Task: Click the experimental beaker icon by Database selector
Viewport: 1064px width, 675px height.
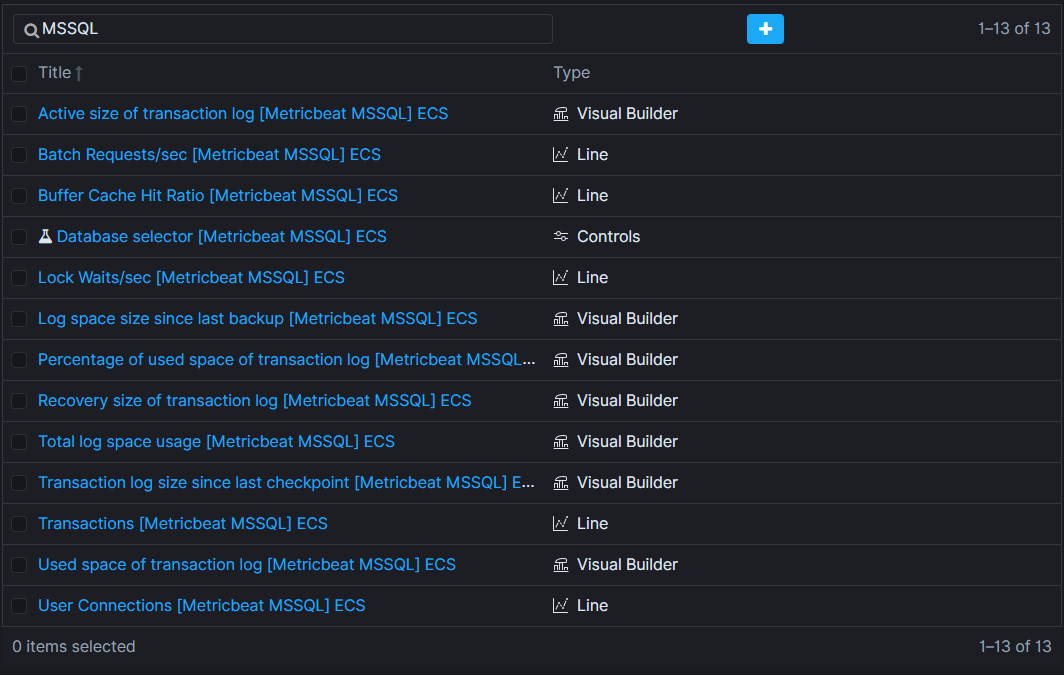Action: [45, 236]
